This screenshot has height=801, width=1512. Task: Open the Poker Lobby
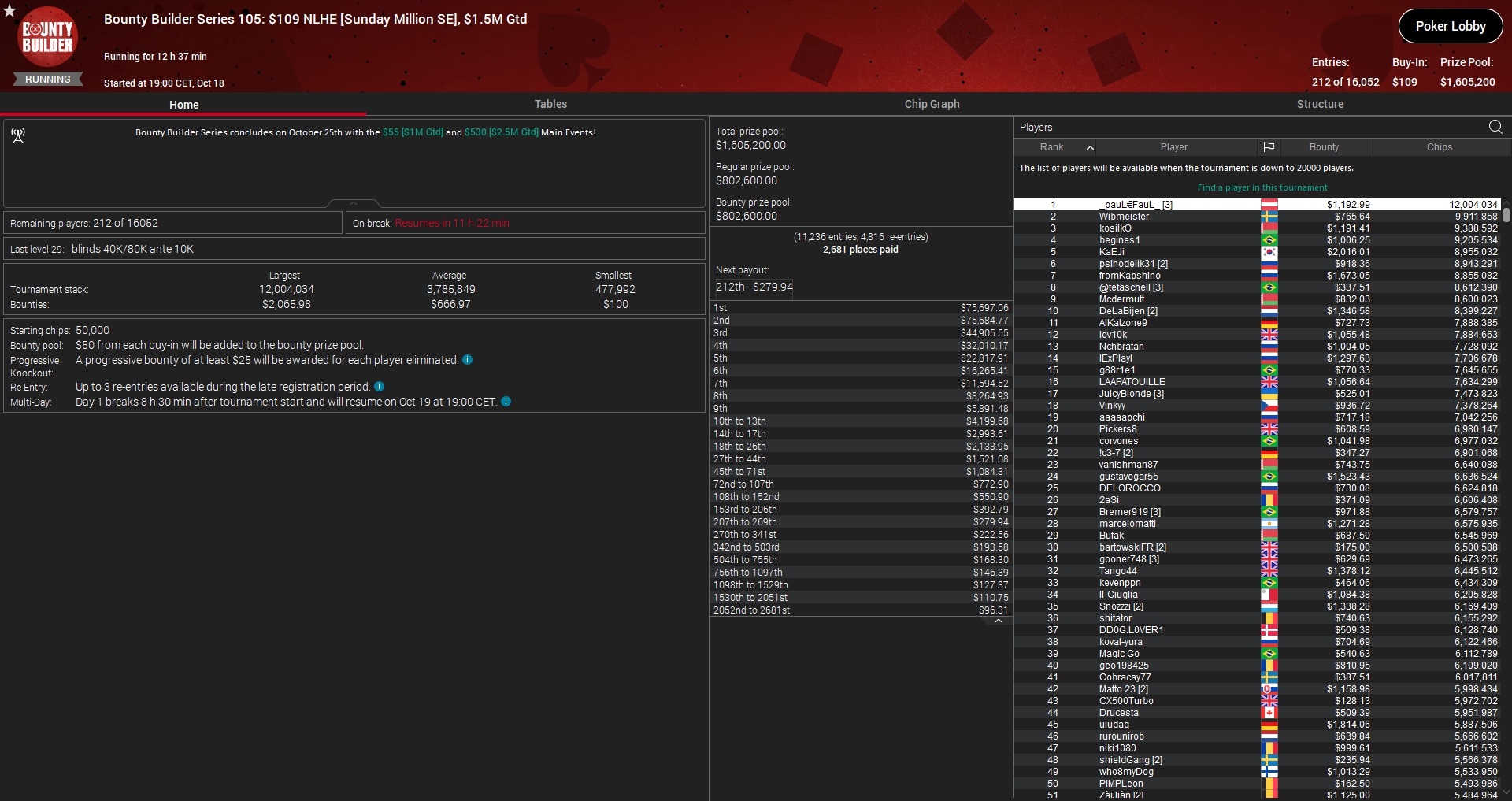coord(1451,26)
